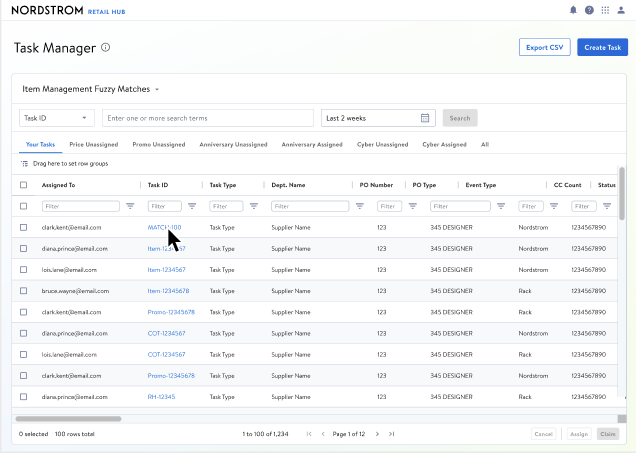Click the Claim button
This screenshot has width=636, height=453.
608,434
